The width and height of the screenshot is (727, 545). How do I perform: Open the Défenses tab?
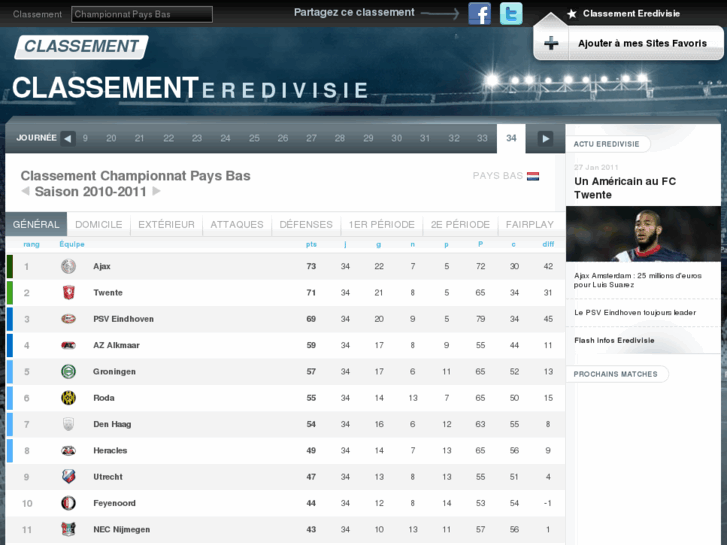306,224
